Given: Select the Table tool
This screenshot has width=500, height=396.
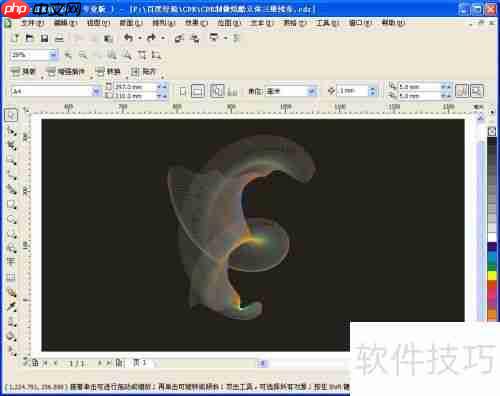Looking at the screenshot, I should click(11, 277).
